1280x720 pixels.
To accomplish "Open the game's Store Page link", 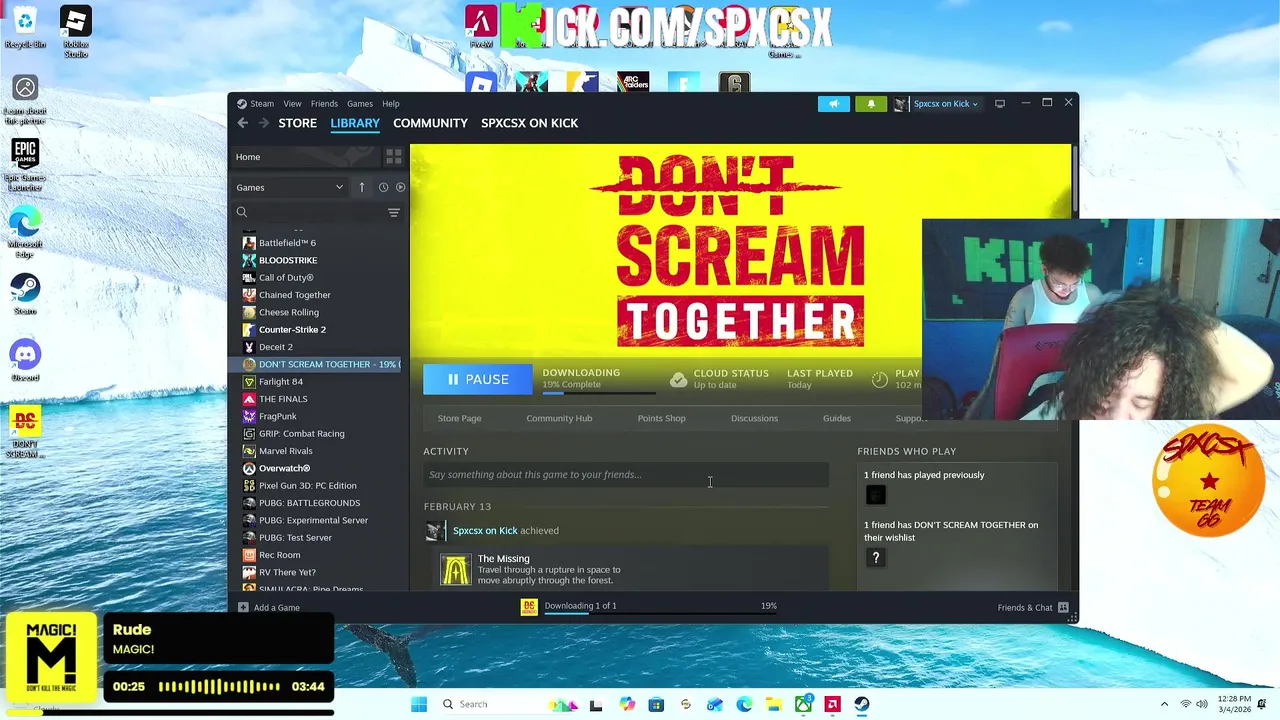I will [x=459, y=418].
